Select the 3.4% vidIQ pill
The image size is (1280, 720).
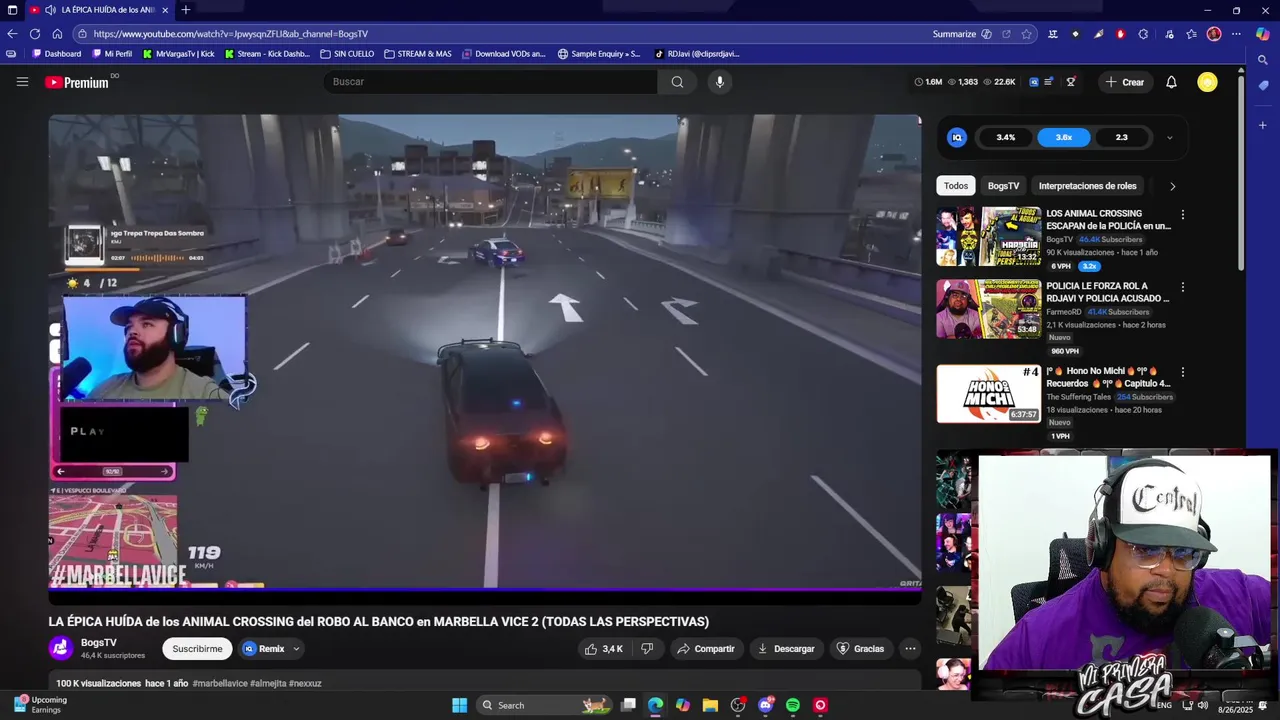1006,138
